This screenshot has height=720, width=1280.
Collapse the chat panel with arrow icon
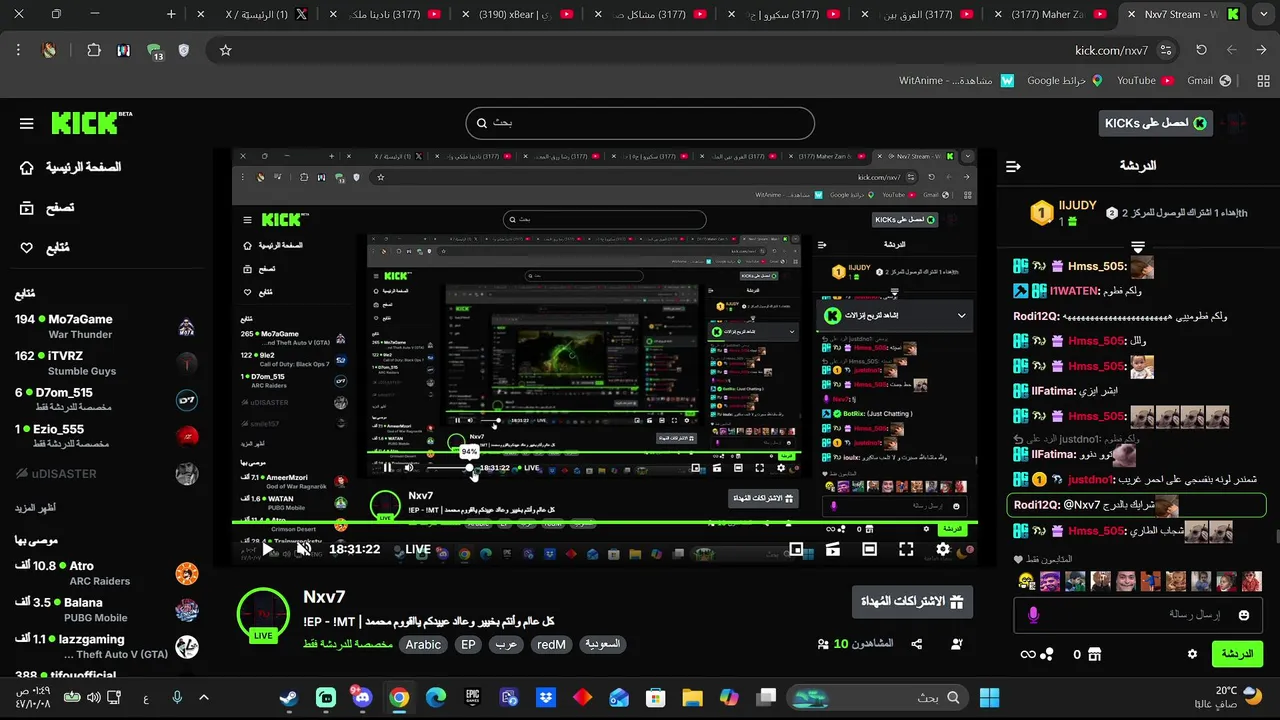coord(1013,166)
